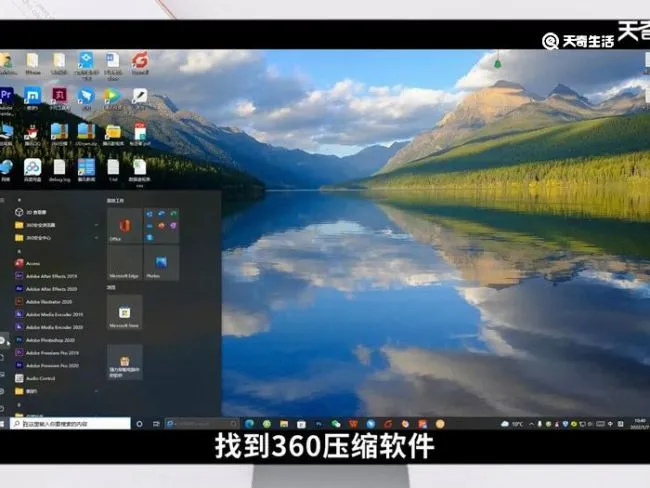Open the Excel spreadsheet file on desktop
This screenshot has height=488, width=650.
139,170
